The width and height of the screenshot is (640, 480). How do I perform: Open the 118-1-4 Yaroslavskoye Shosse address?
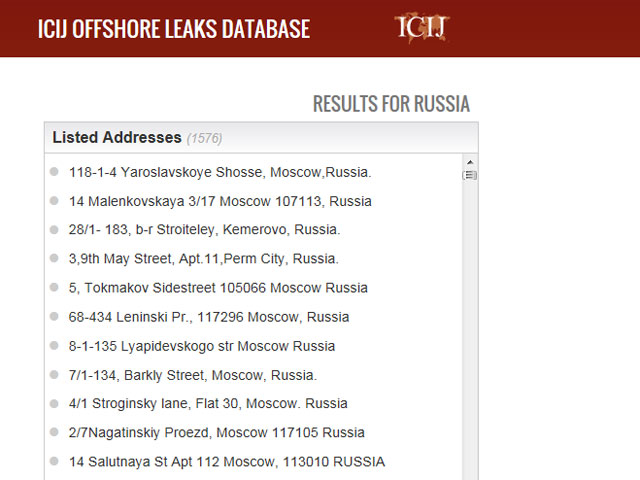tap(220, 172)
